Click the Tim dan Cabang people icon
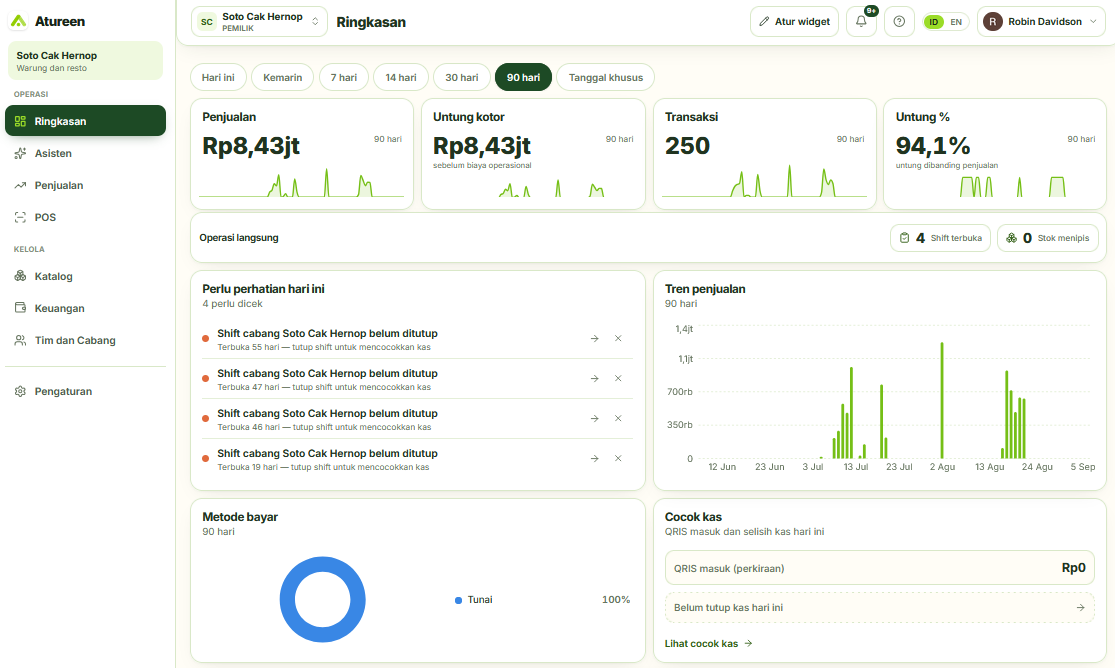The width and height of the screenshot is (1115, 668). point(21,340)
